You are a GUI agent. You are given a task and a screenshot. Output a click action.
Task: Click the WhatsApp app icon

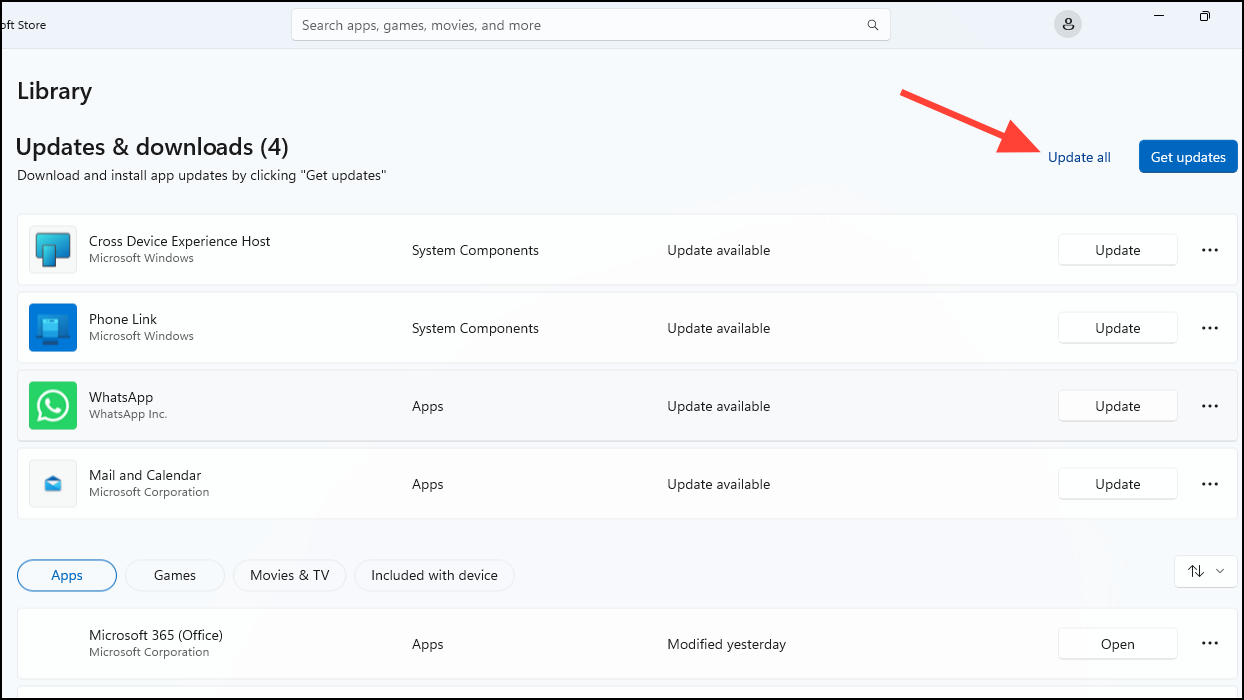(52, 405)
